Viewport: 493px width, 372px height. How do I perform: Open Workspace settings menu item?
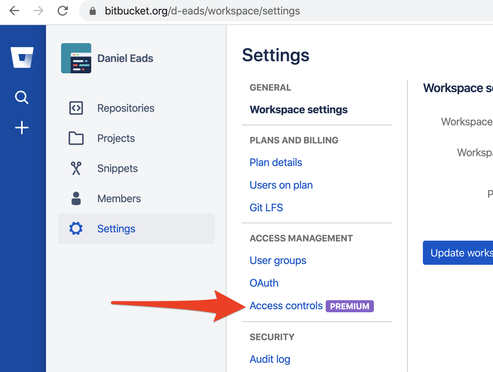point(299,109)
